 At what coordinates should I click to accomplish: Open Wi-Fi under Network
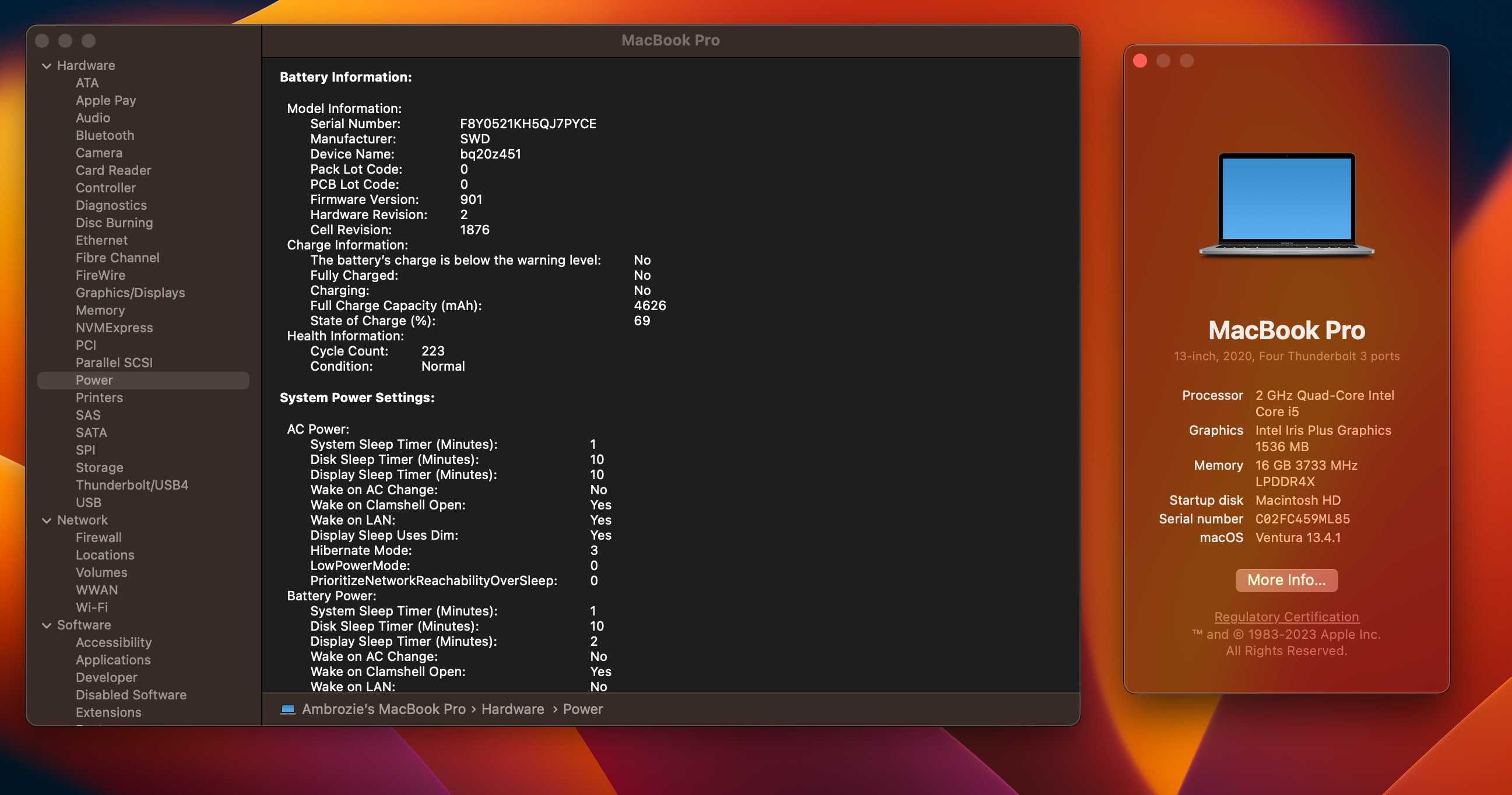click(92, 608)
